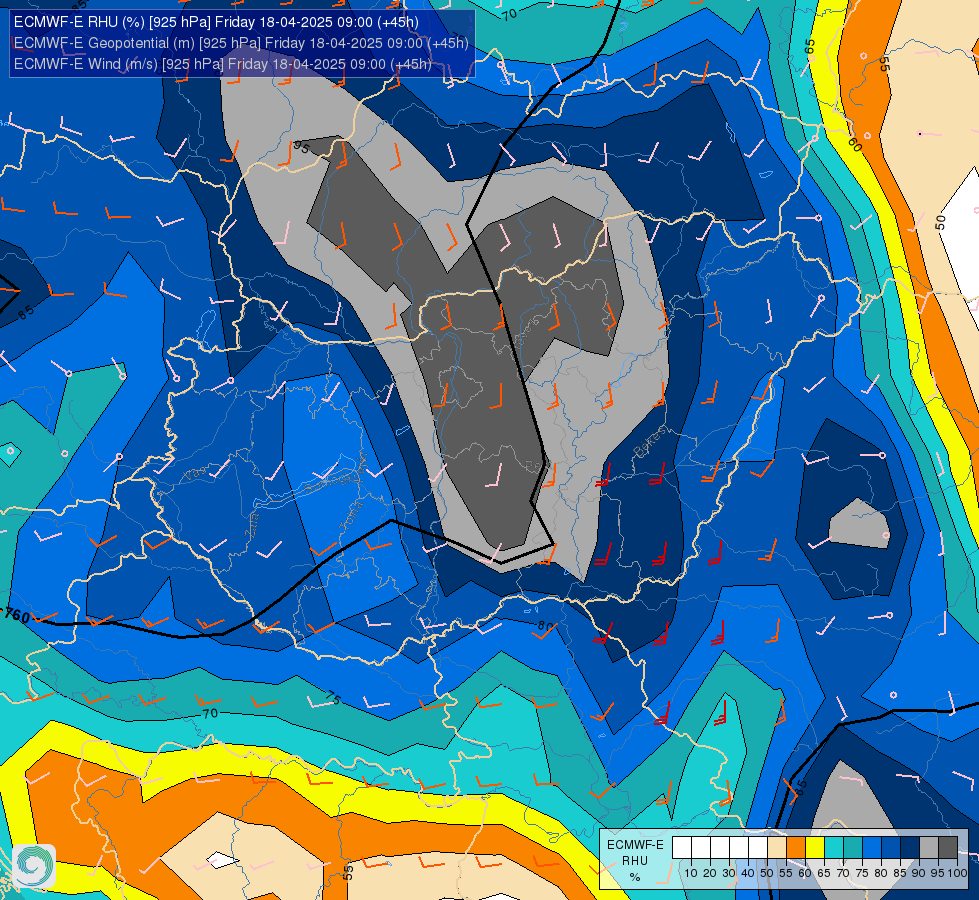Image resolution: width=979 pixels, height=900 pixels.
Task: Click the 760 geopotential contour label
Action: coord(16,615)
